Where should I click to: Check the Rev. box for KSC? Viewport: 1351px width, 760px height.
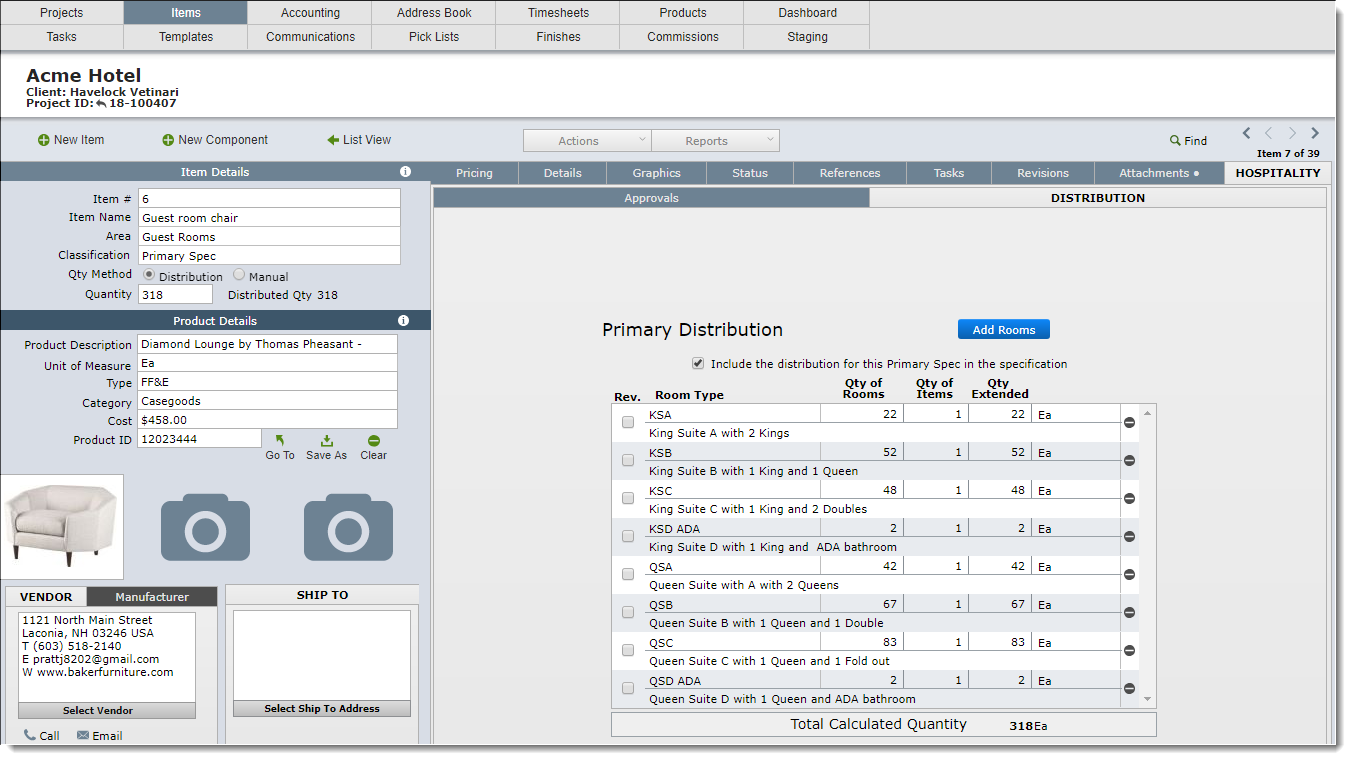(x=628, y=498)
